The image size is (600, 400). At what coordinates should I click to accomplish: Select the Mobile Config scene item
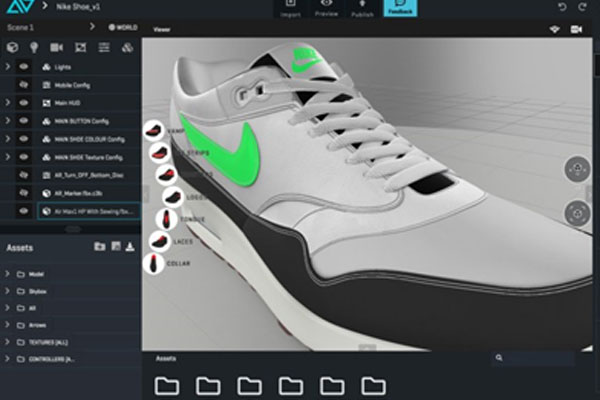click(x=65, y=84)
